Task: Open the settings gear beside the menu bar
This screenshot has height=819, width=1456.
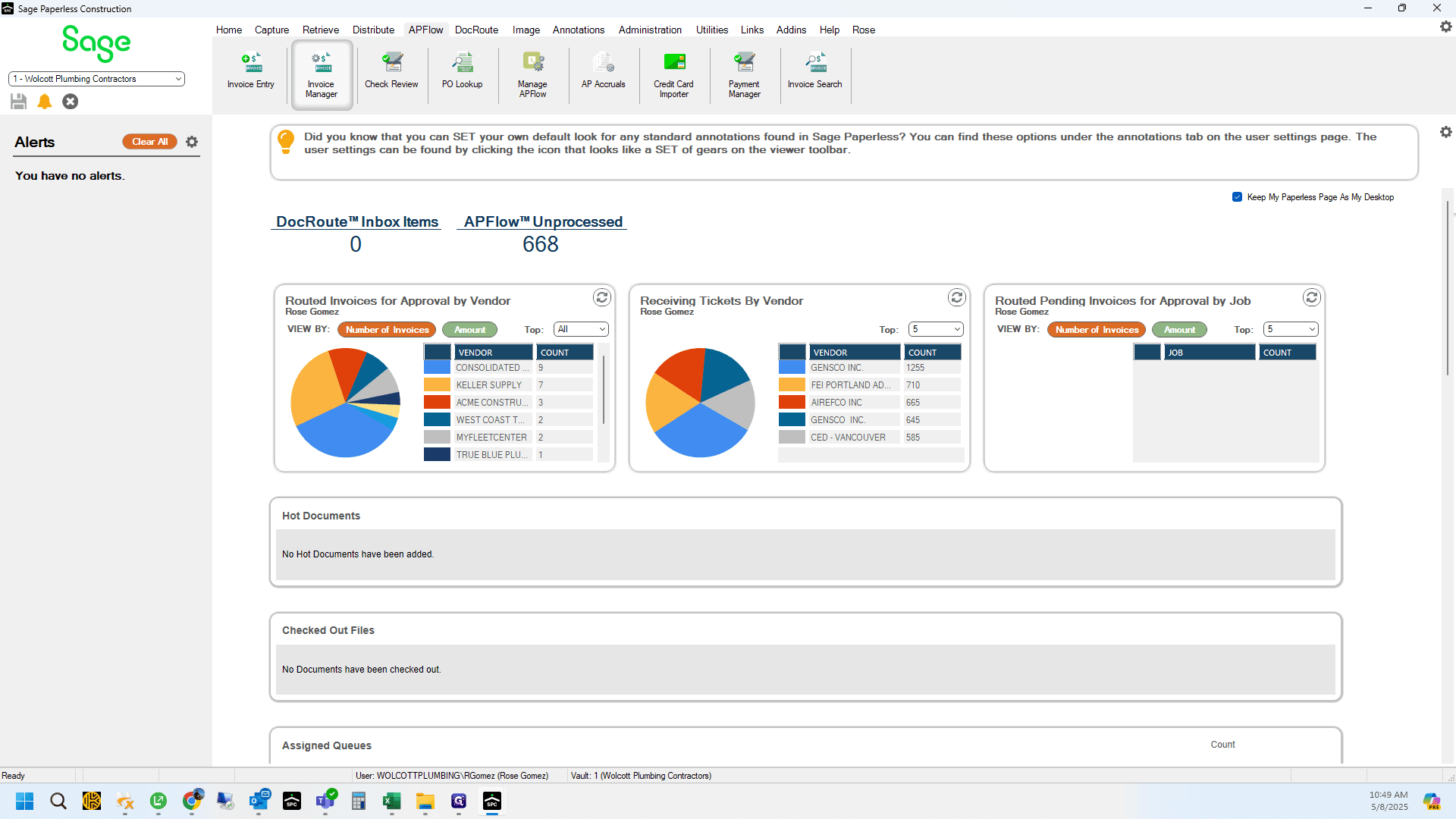Action: pos(1445,27)
